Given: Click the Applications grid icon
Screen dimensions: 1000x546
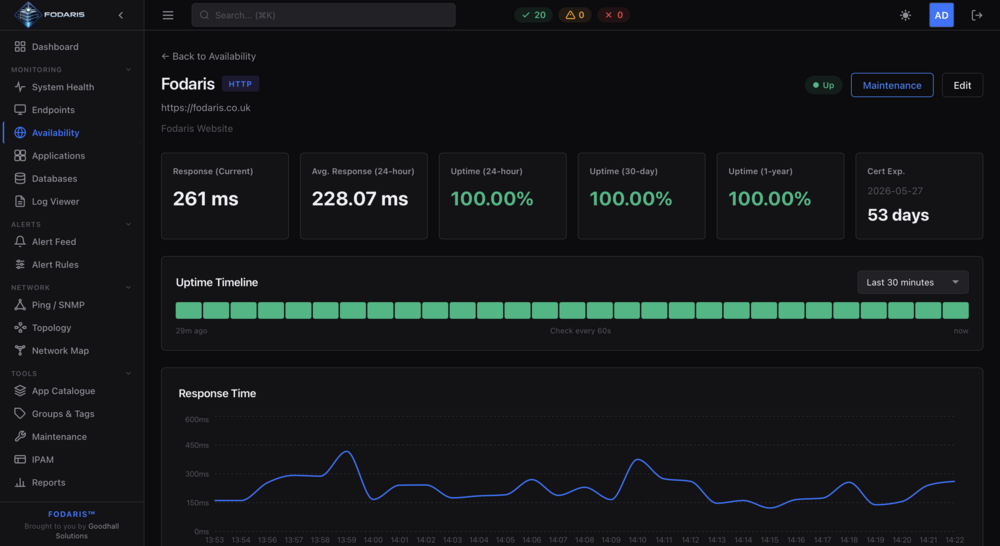Looking at the screenshot, I should pos(20,156).
